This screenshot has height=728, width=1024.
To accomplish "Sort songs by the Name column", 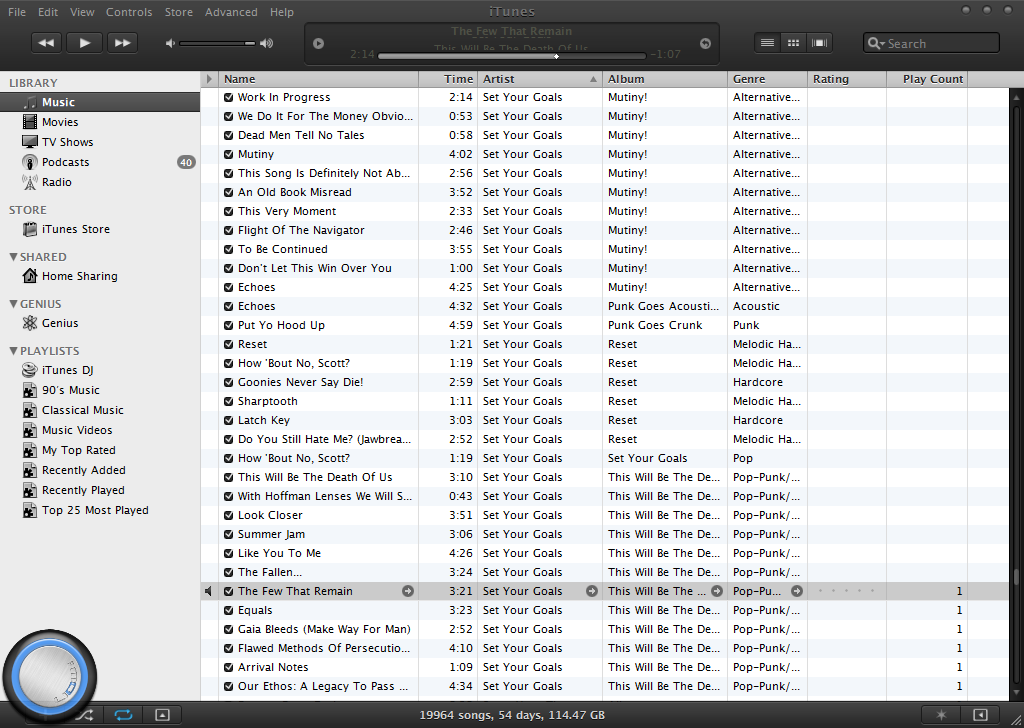I will click(319, 79).
